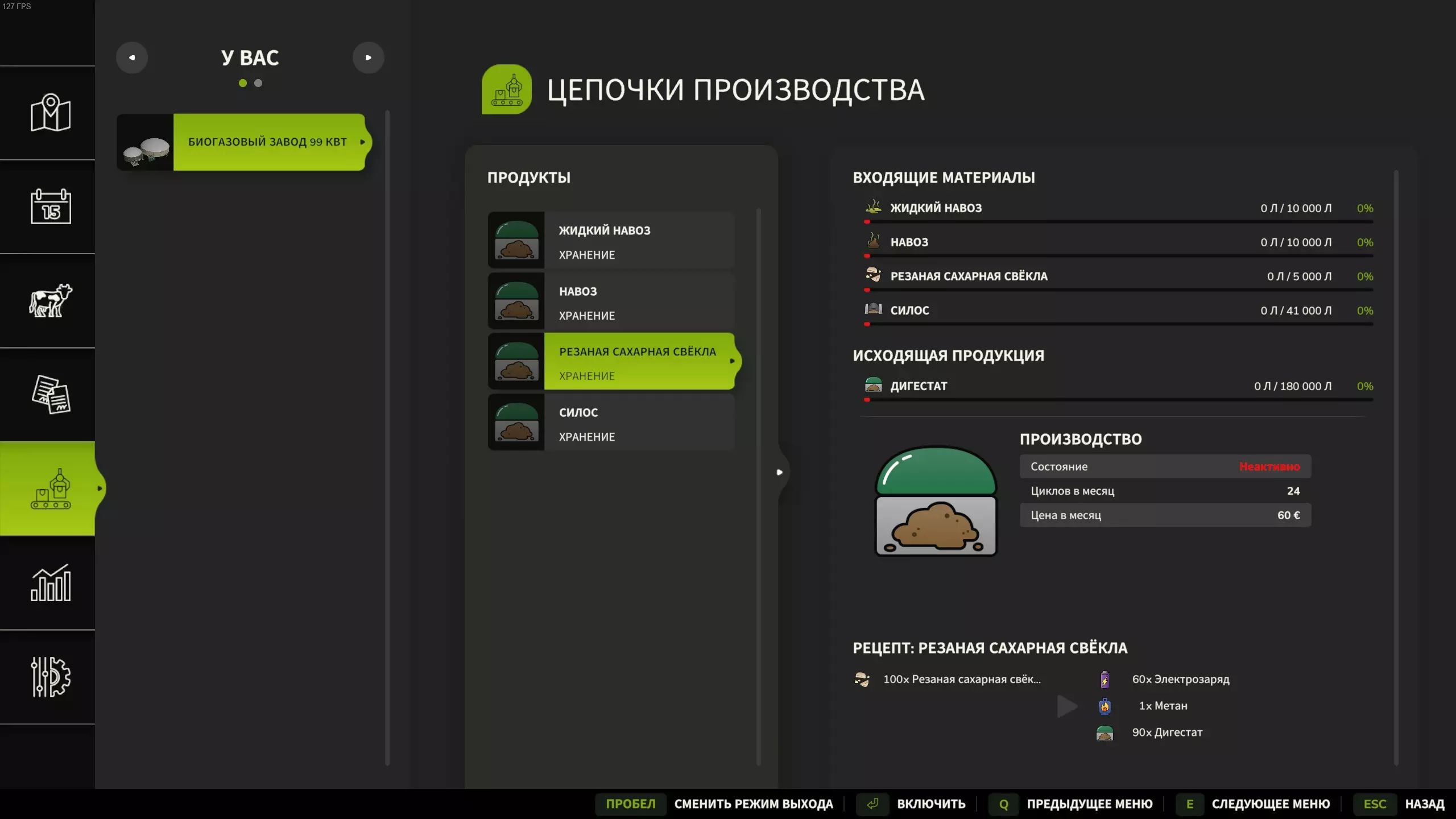Click НАЗАД back button

(1424, 804)
